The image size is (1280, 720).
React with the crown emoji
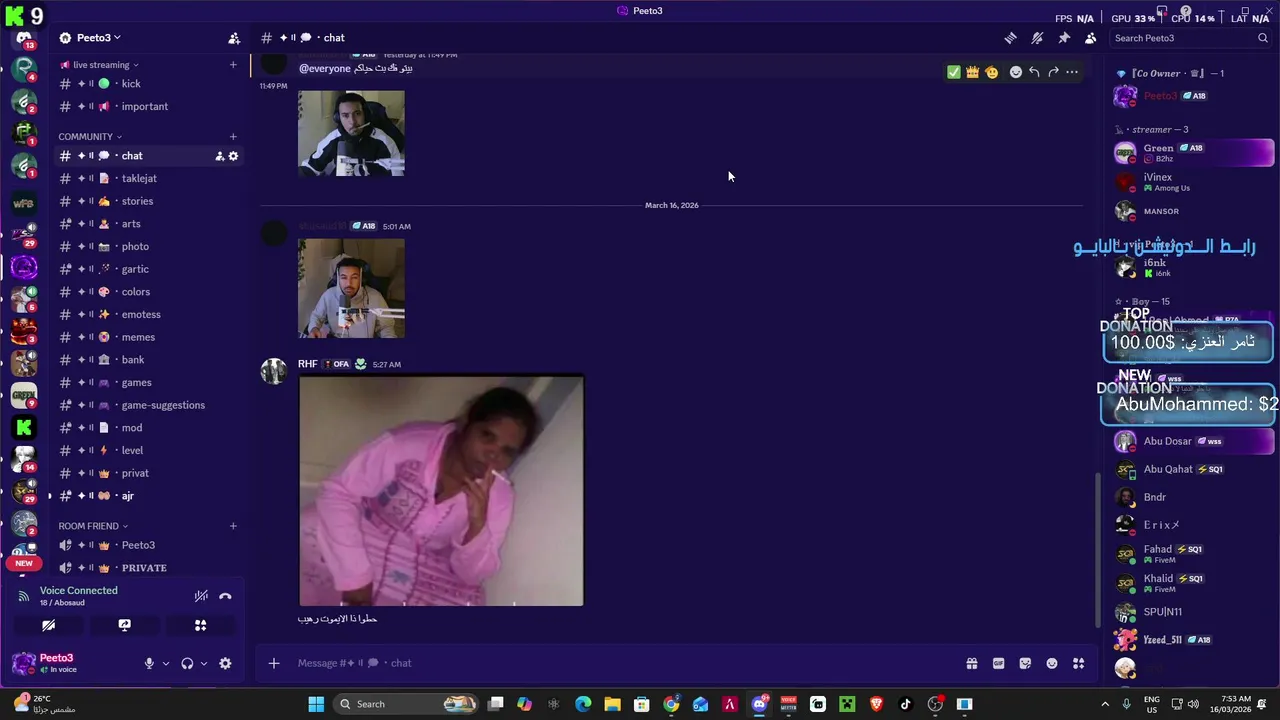tap(972, 72)
